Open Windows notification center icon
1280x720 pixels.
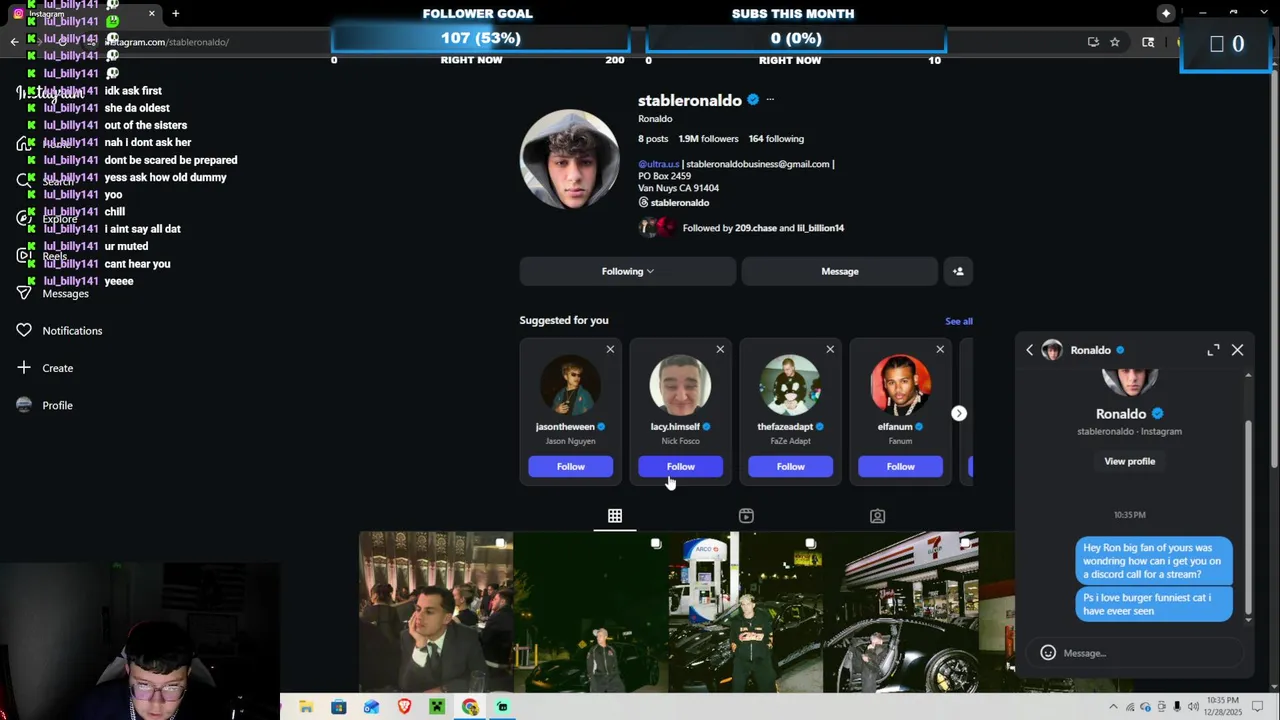point(1258,707)
